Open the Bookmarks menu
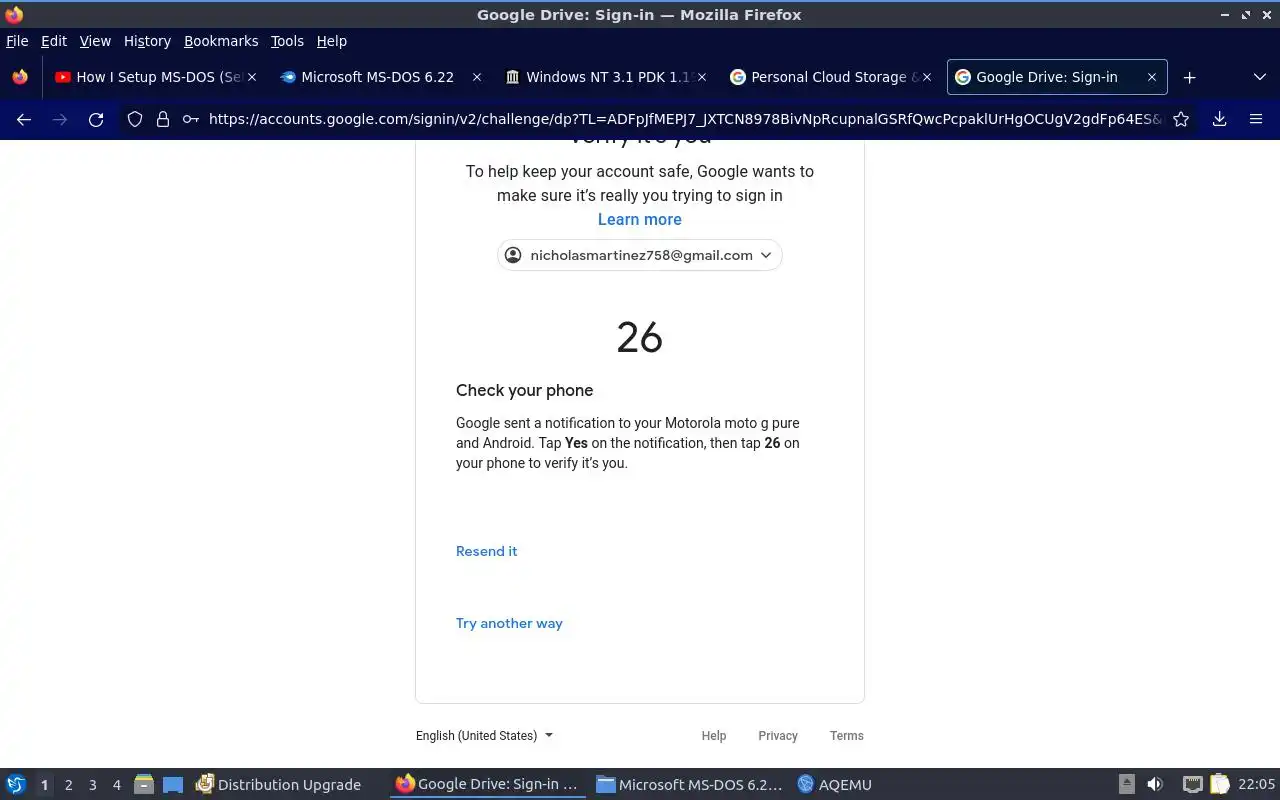The image size is (1280, 800). 221,41
